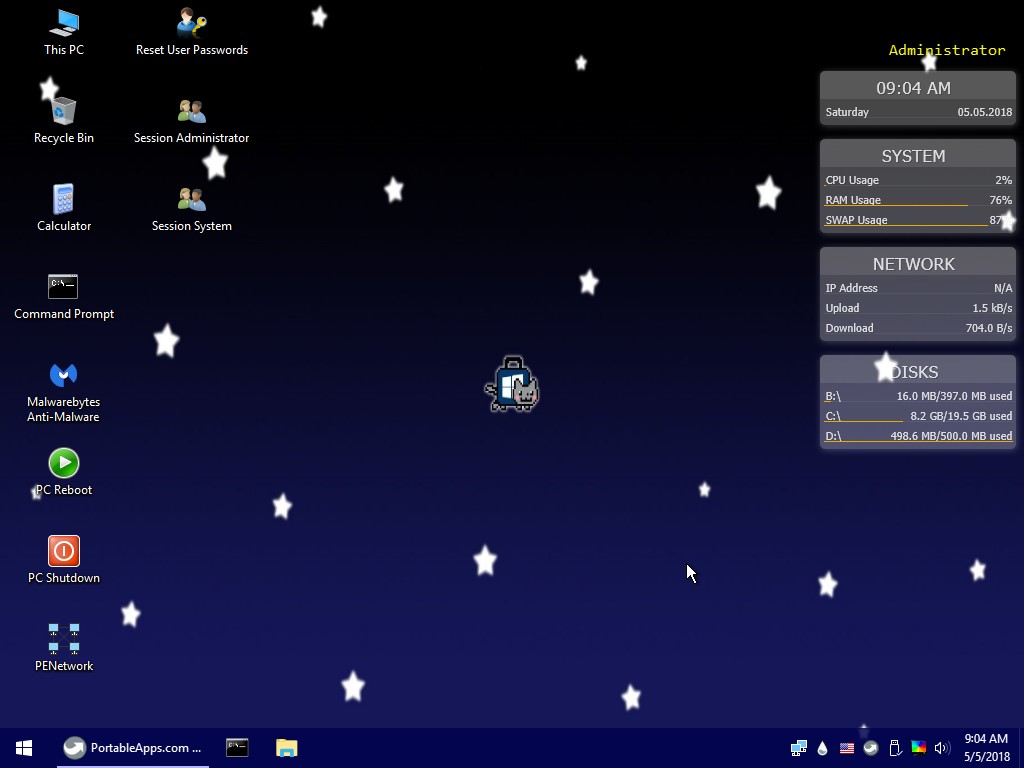The height and width of the screenshot is (768, 1024).
Task: Switch to PortableApps.com taskbar window
Action: click(132, 748)
